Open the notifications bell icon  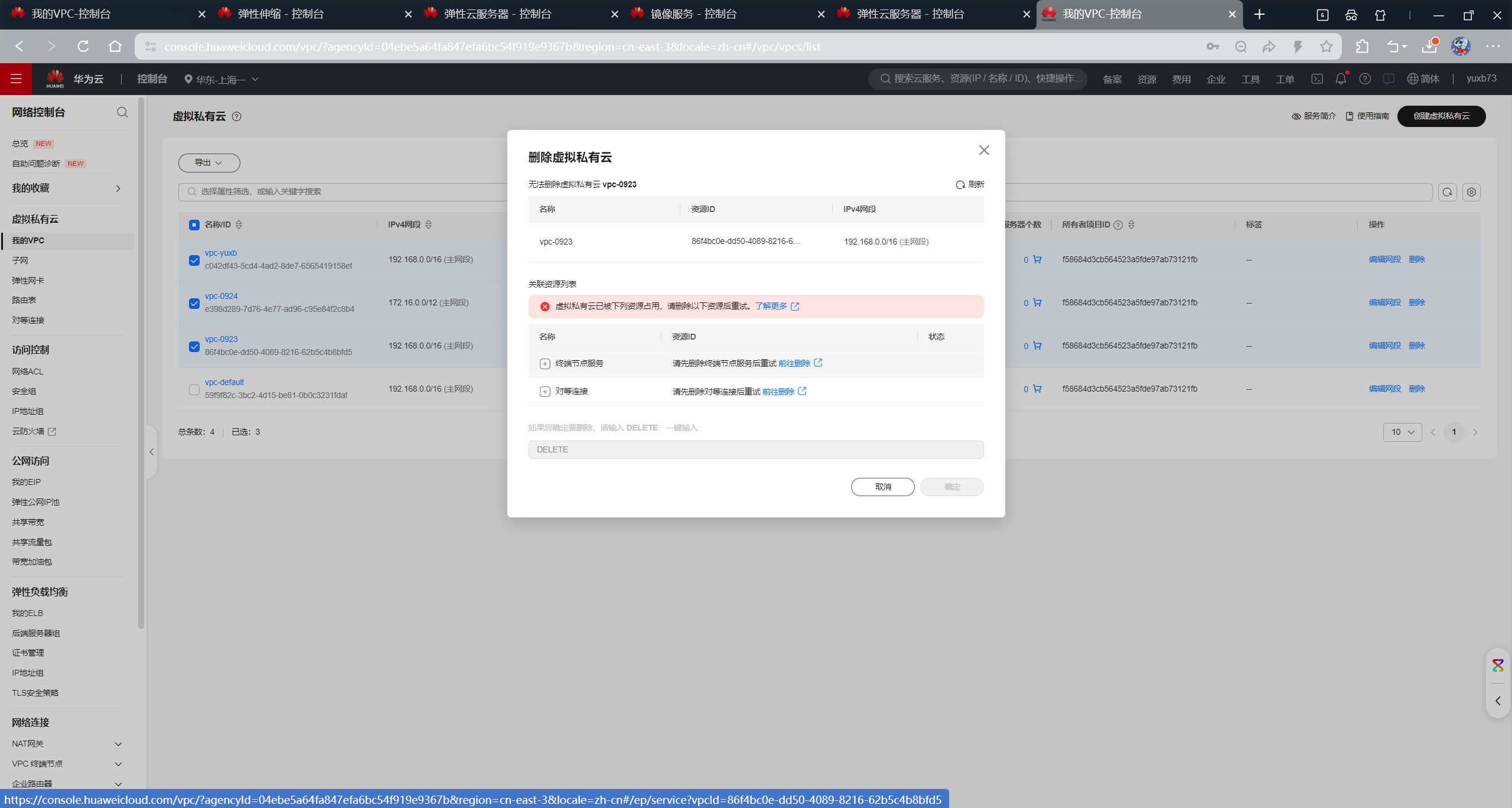[x=1341, y=79]
